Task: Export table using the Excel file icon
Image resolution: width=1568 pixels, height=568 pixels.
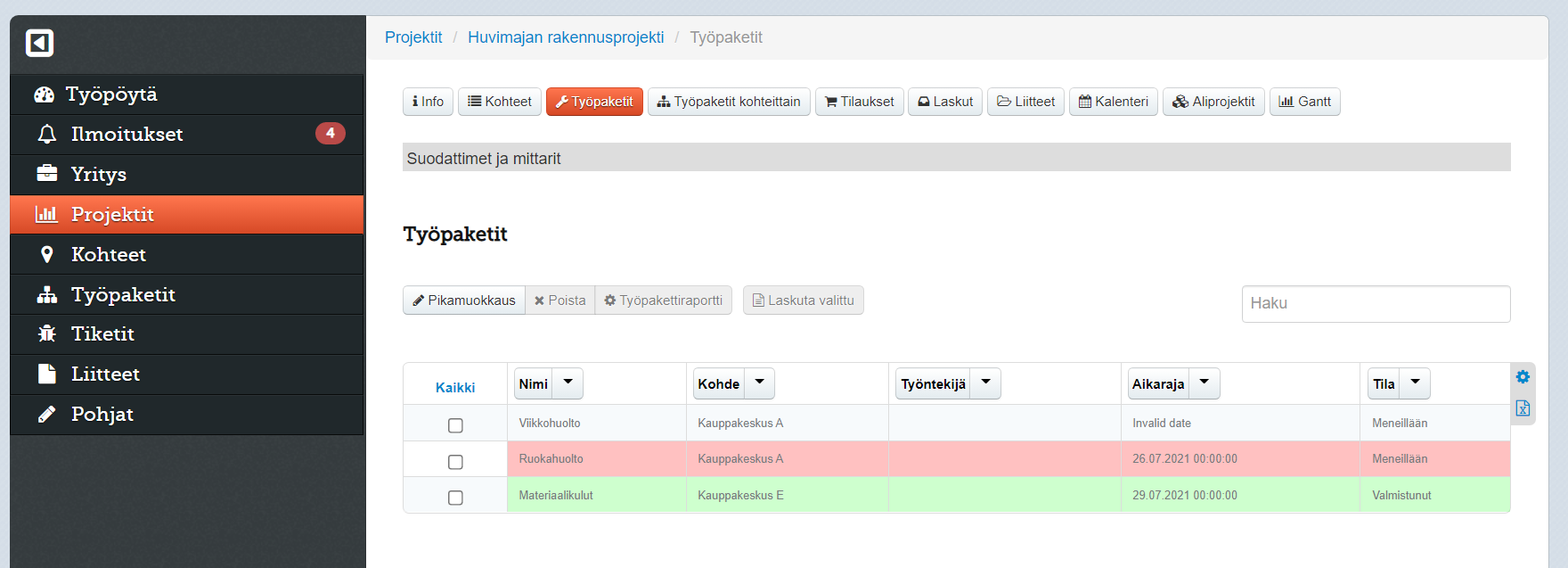Action: click(1523, 408)
